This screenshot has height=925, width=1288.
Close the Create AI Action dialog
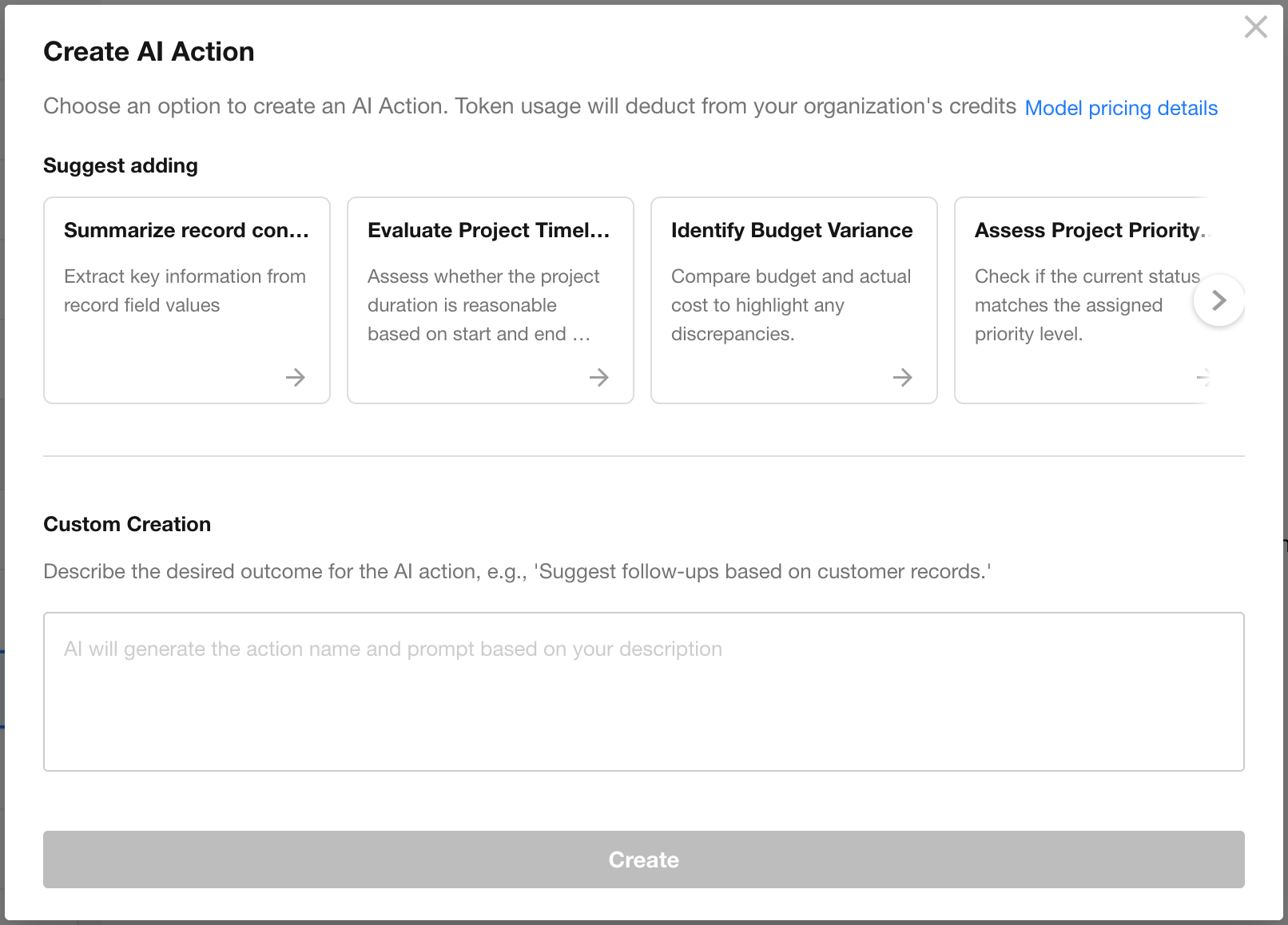click(x=1255, y=27)
